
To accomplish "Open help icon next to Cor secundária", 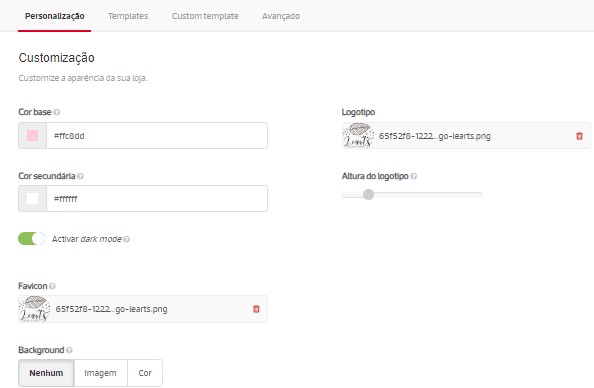I will (80, 176).
